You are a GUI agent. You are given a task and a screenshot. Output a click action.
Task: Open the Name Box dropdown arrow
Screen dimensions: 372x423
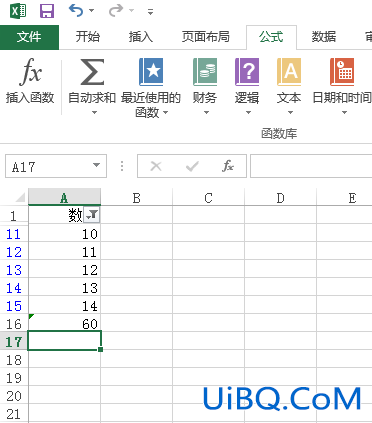point(97,165)
